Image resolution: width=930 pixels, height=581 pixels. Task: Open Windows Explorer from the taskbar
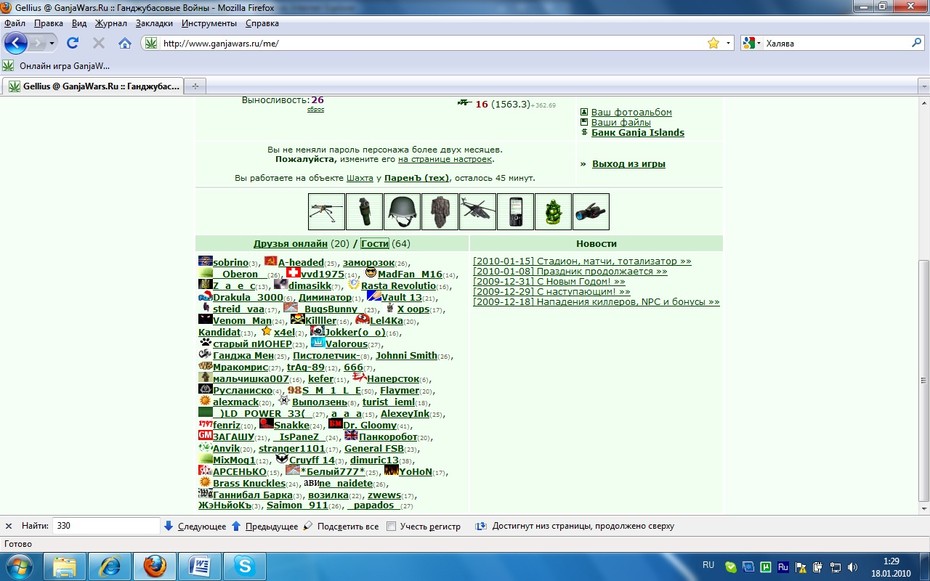tap(64, 567)
